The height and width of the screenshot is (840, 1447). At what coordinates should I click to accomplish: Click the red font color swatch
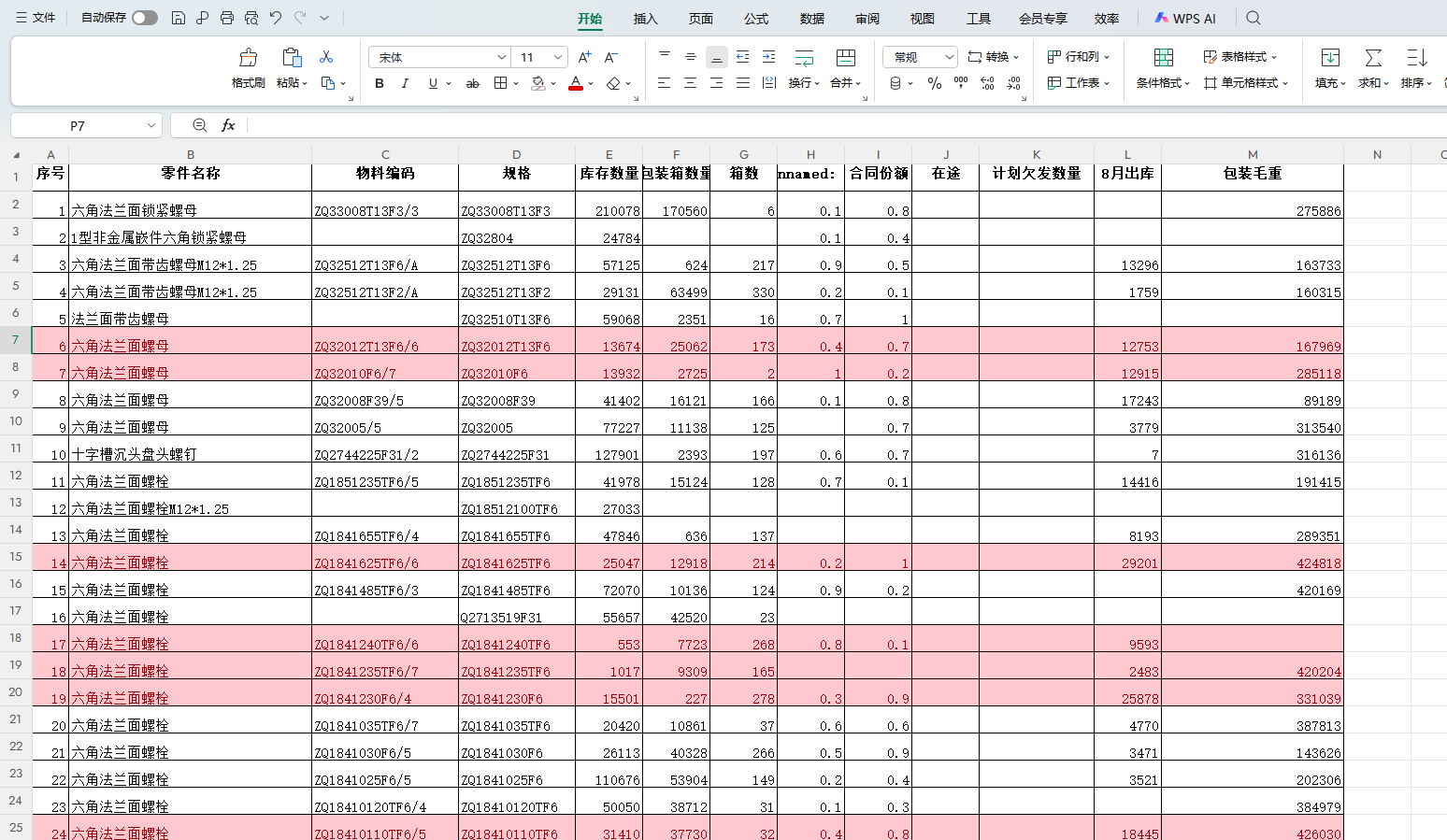pyautogui.click(x=576, y=83)
